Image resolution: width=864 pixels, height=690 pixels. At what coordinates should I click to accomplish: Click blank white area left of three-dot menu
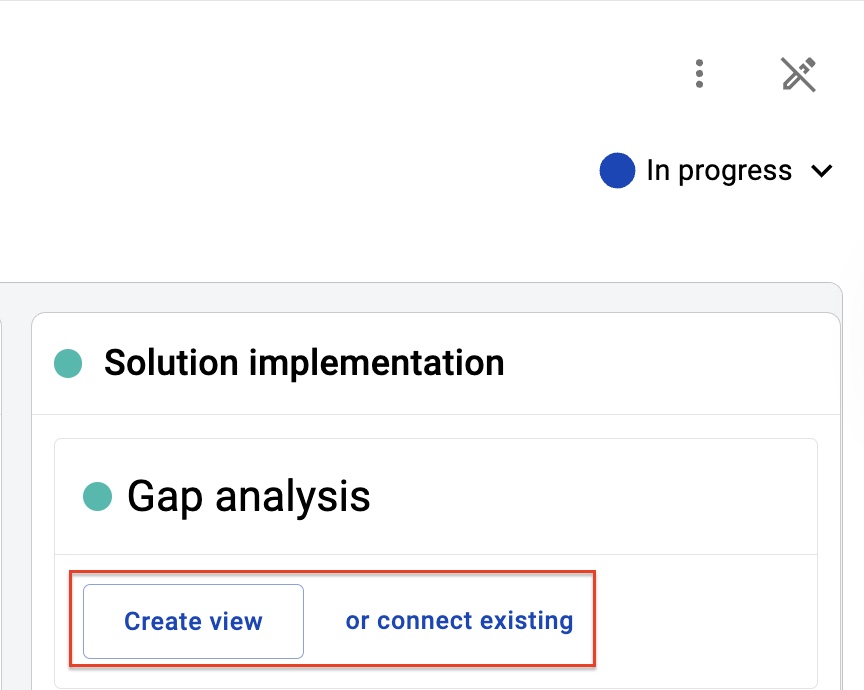tap(342, 73)
